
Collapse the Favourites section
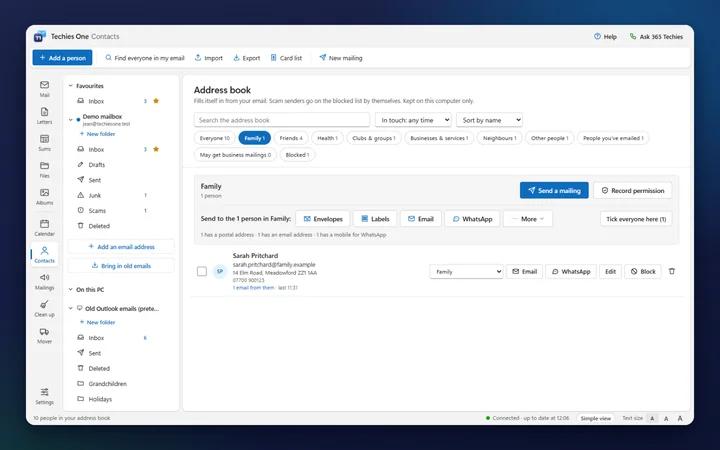[71, 86]
